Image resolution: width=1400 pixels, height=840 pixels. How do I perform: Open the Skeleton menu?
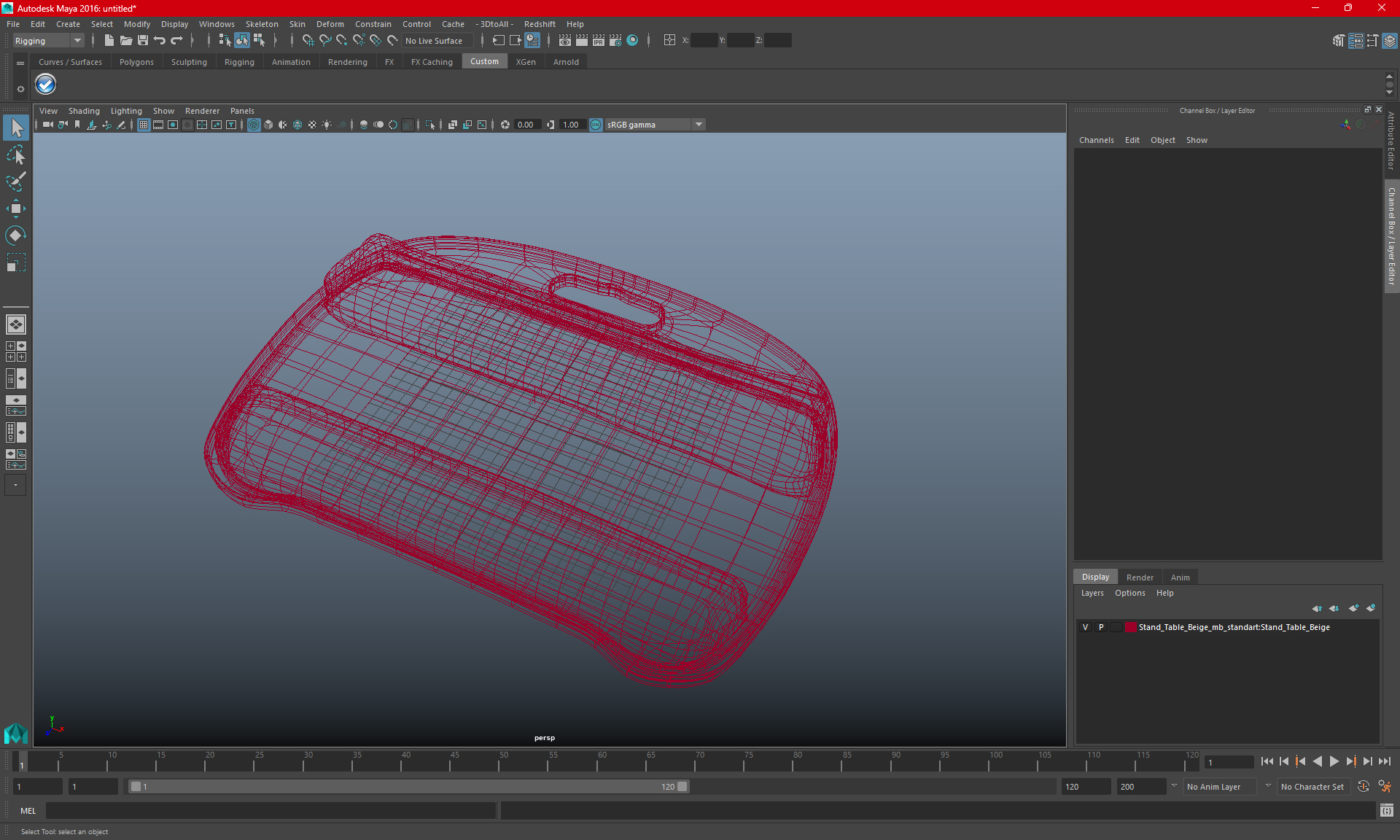262,24
